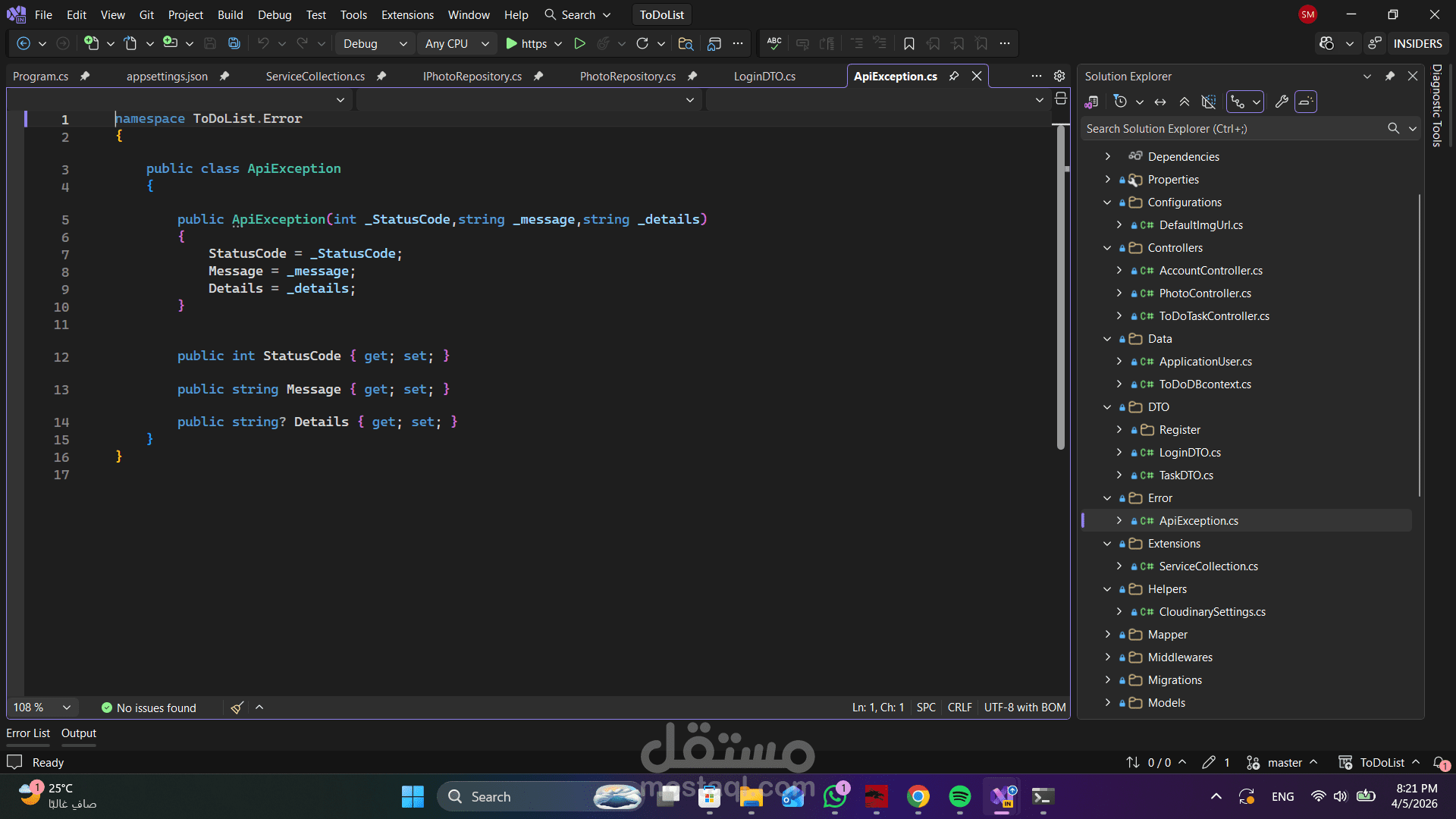The width and height of the screenshot is (1456, 819).
Task: Click the Save All toolbar icon
Action: pyautogui.click(x=234, y=44)
